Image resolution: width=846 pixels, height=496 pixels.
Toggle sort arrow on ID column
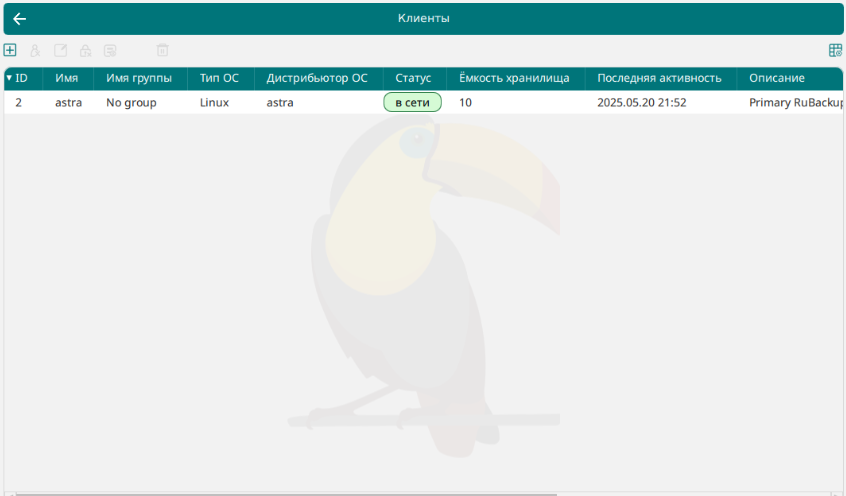10,78
